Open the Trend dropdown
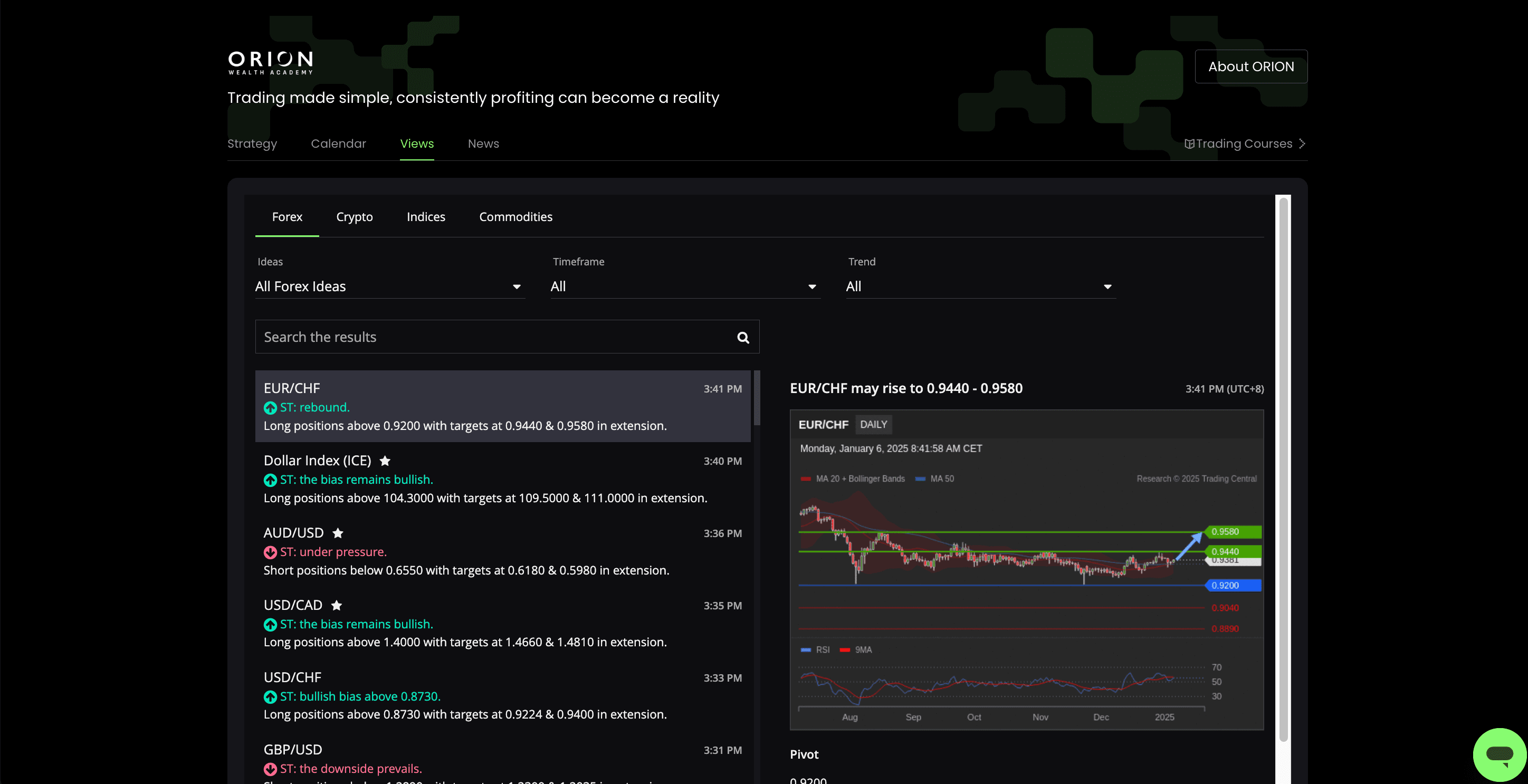Image resolution: width=1528 pixels, height=784 pixels. tap(980, 286)
